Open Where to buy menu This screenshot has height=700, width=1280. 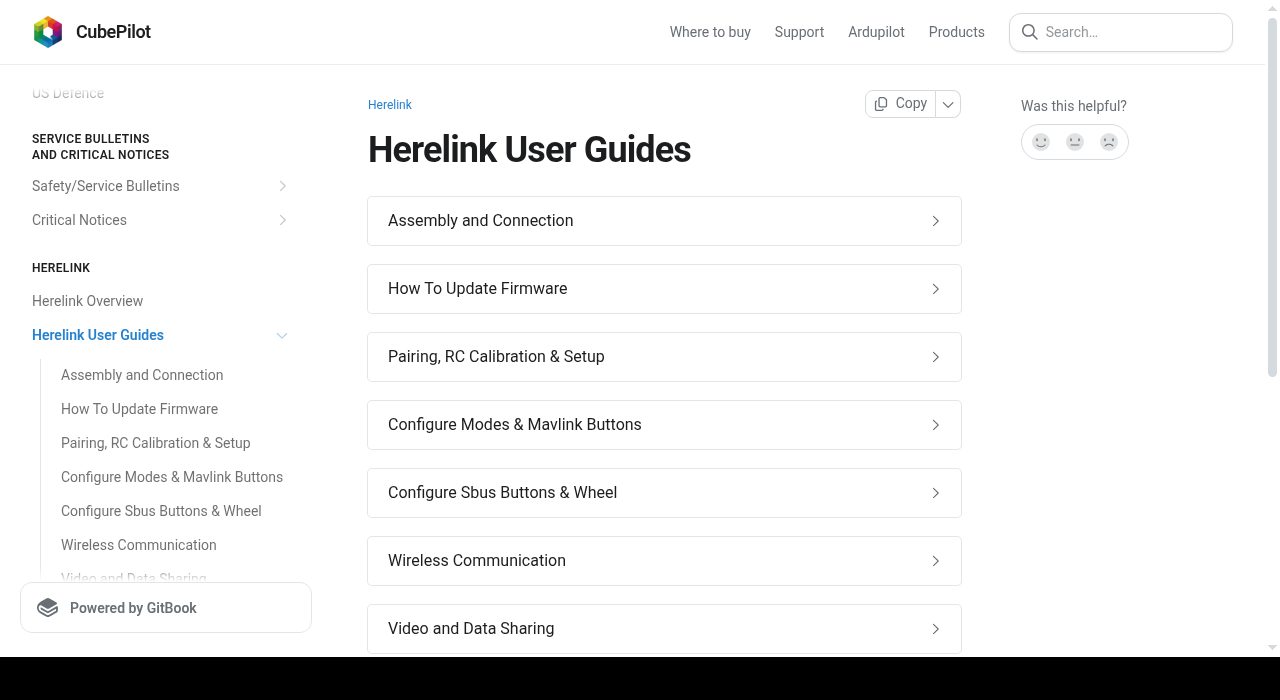pyautogui.click(x=710, y=32)
